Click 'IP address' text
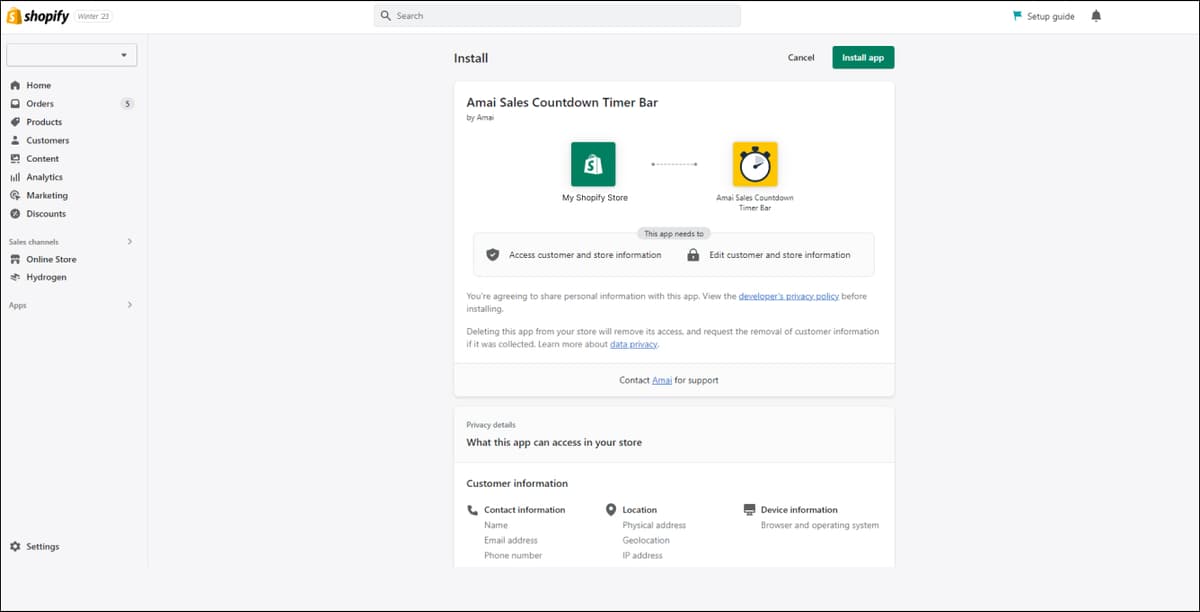Viewport: 1200px width, 612px height. tap(642, 555)
